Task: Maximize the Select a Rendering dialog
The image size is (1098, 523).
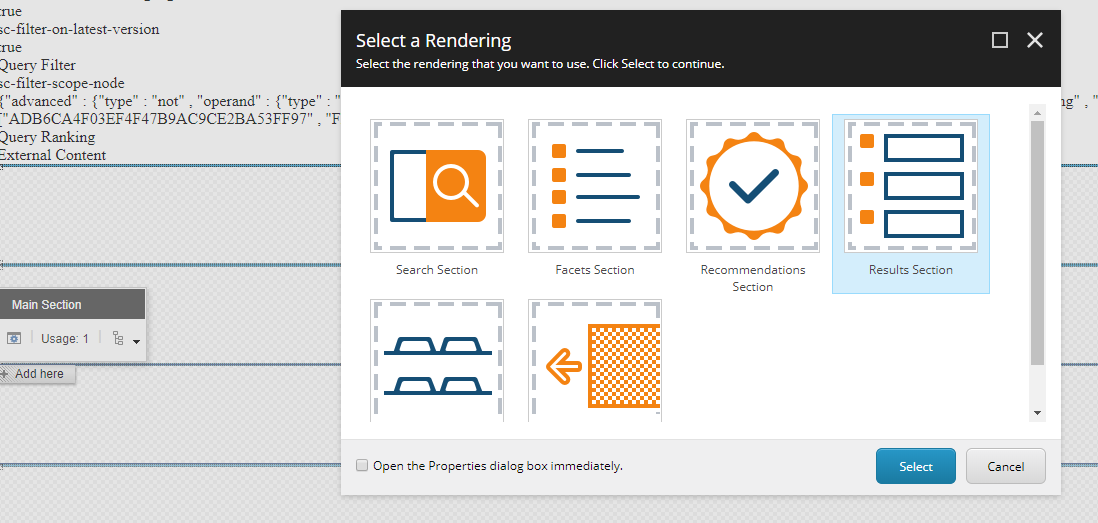Action: 1000,40
